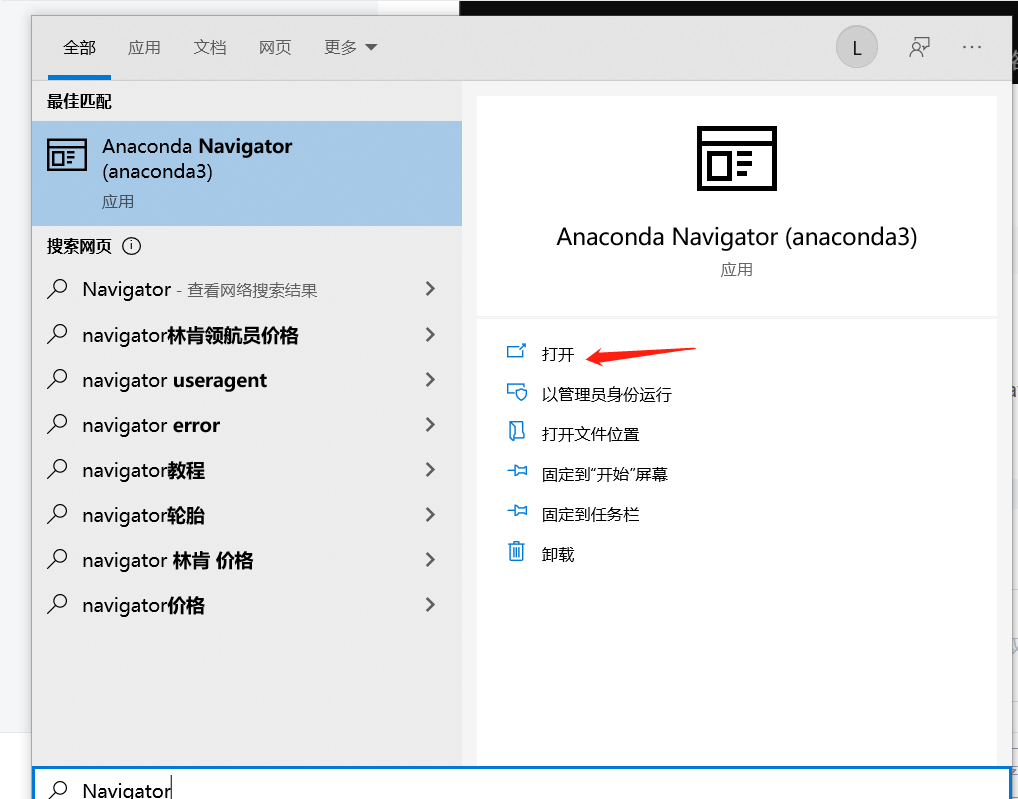Viewport: 1018px width, 799px height.
Task: Switch to the 全部 tab
Action: pos(79,47)
